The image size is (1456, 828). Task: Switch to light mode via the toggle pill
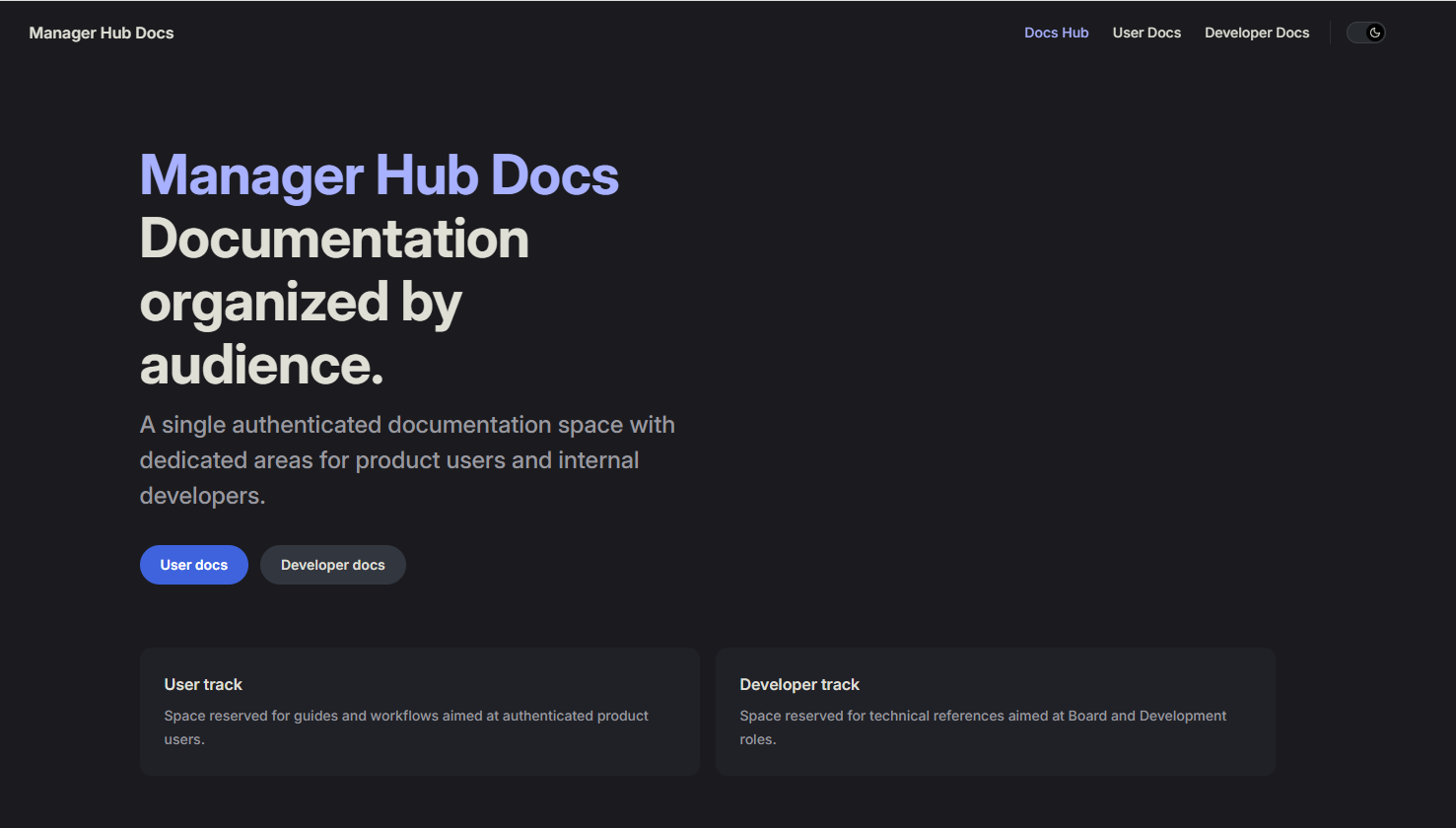point(1365,32)
